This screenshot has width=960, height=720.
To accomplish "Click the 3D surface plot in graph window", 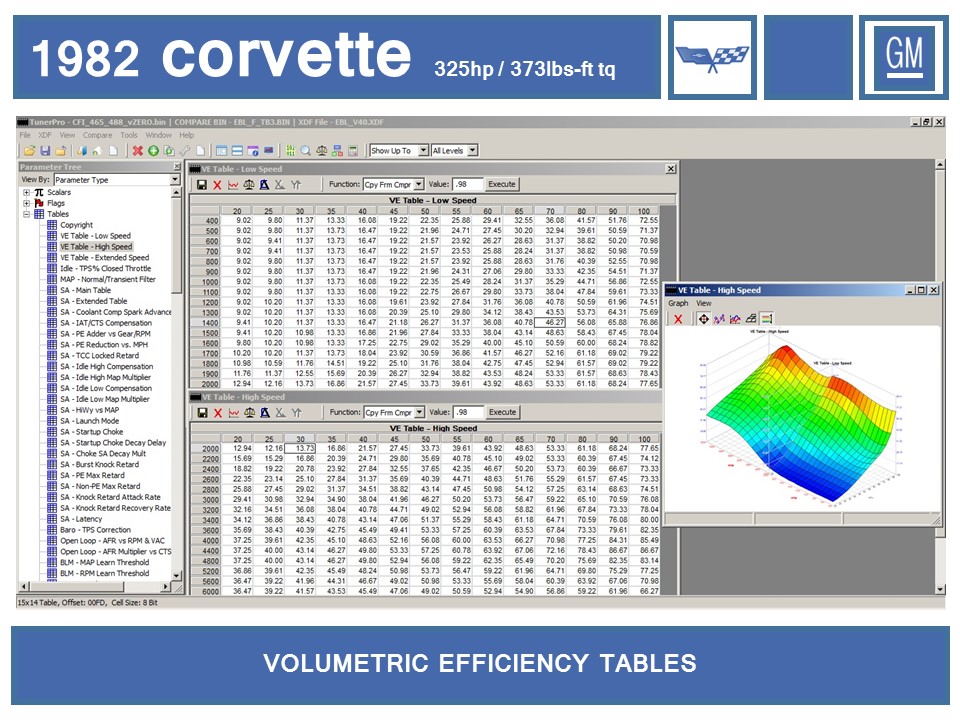I will point(799,422).
